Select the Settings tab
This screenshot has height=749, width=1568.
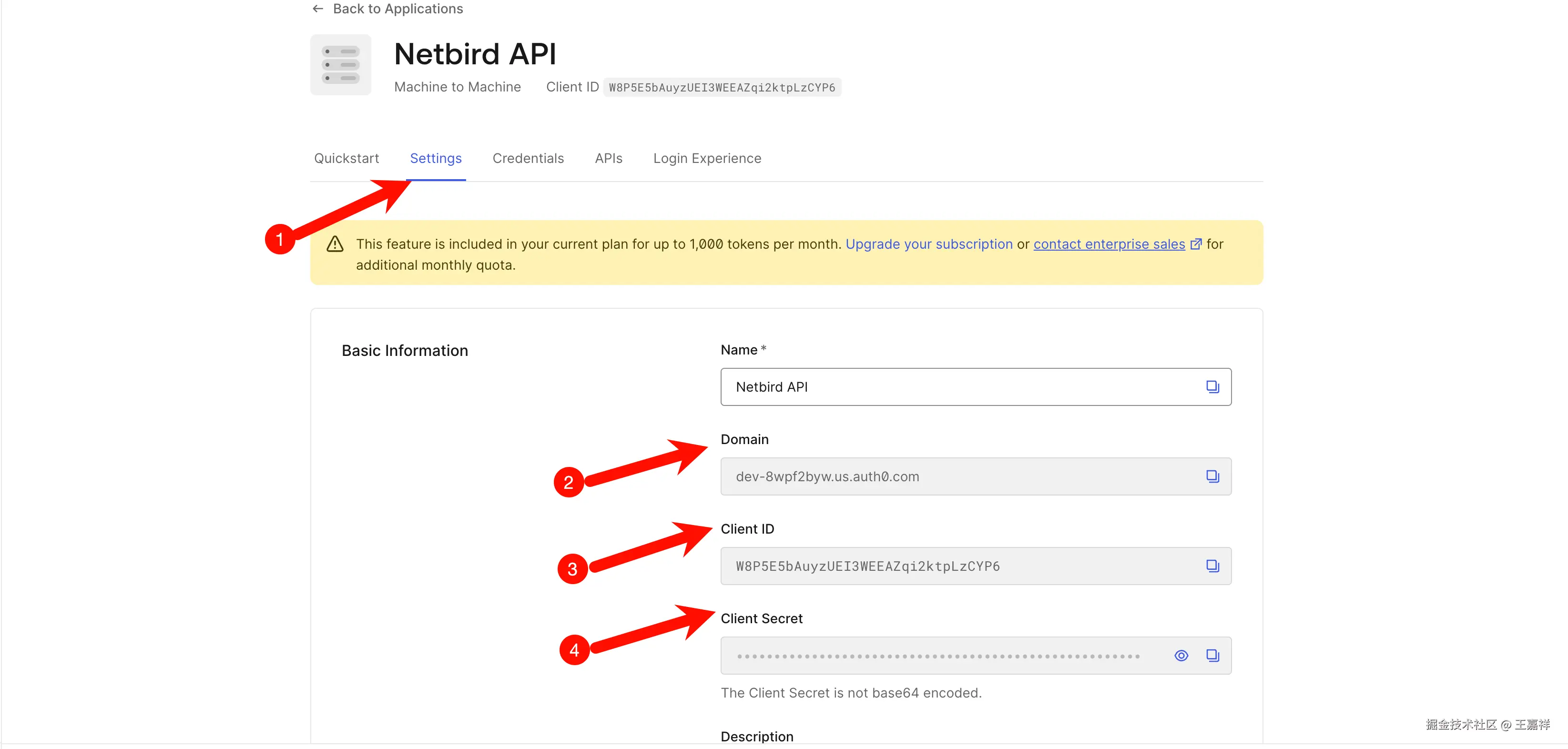[436, 158]
